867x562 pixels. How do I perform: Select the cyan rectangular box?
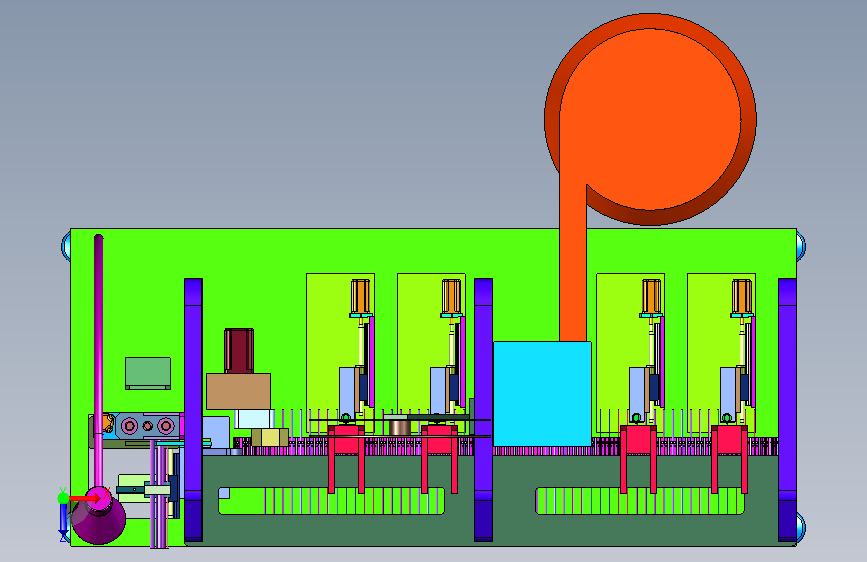[542, 394]
